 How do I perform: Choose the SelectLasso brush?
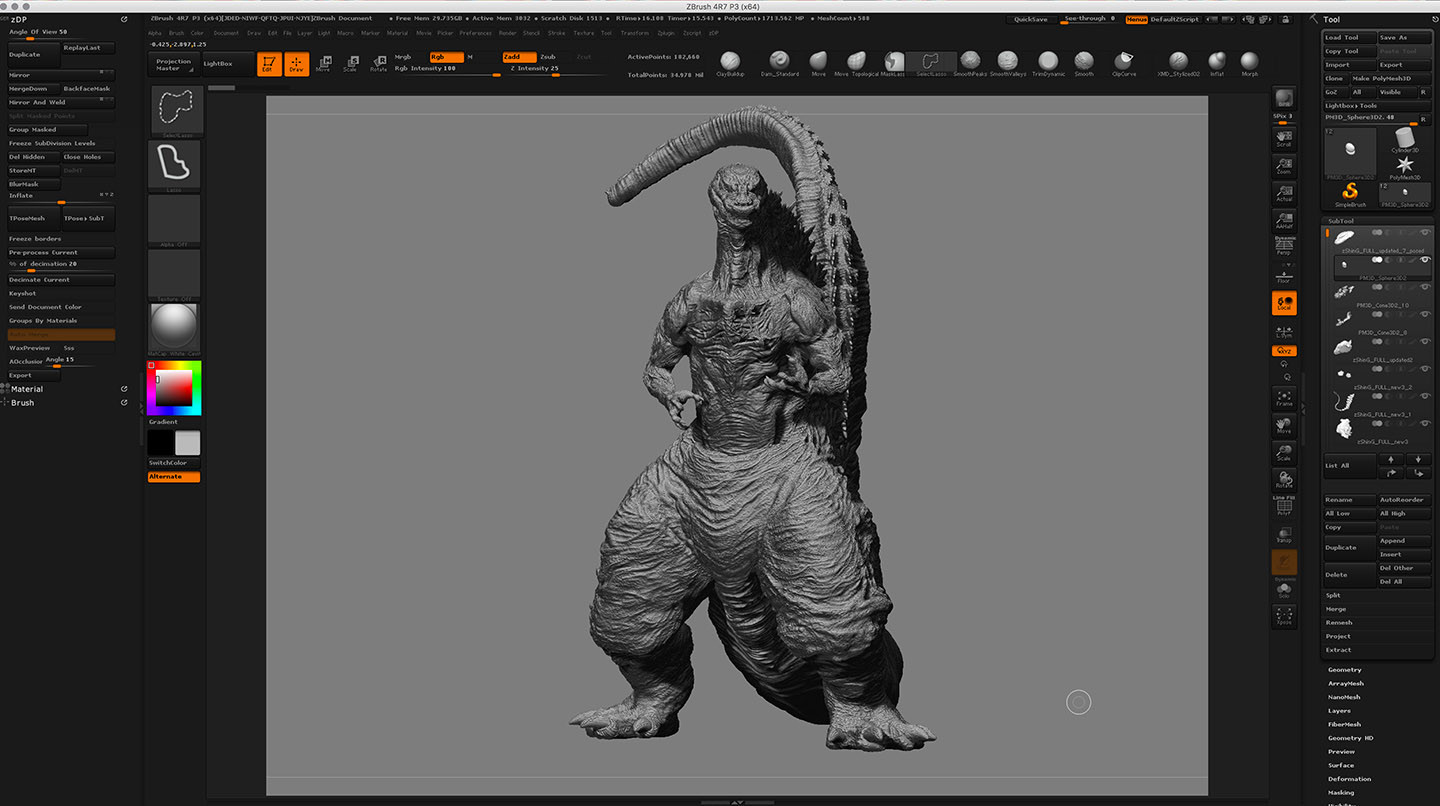pos(931,64)
